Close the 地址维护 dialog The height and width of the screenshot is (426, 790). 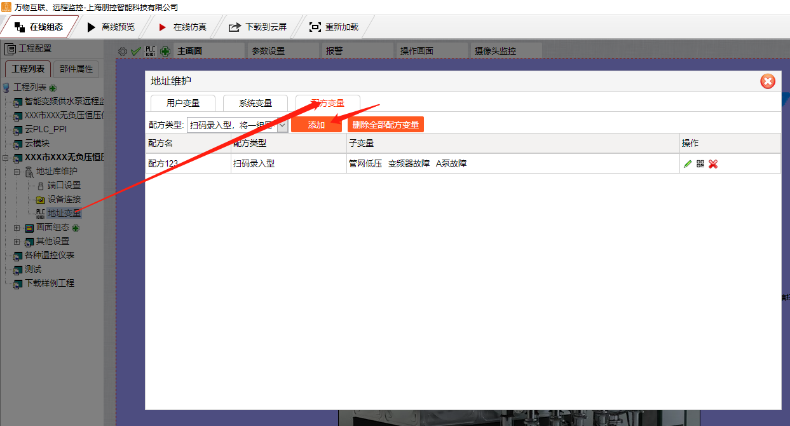point(767,82)
